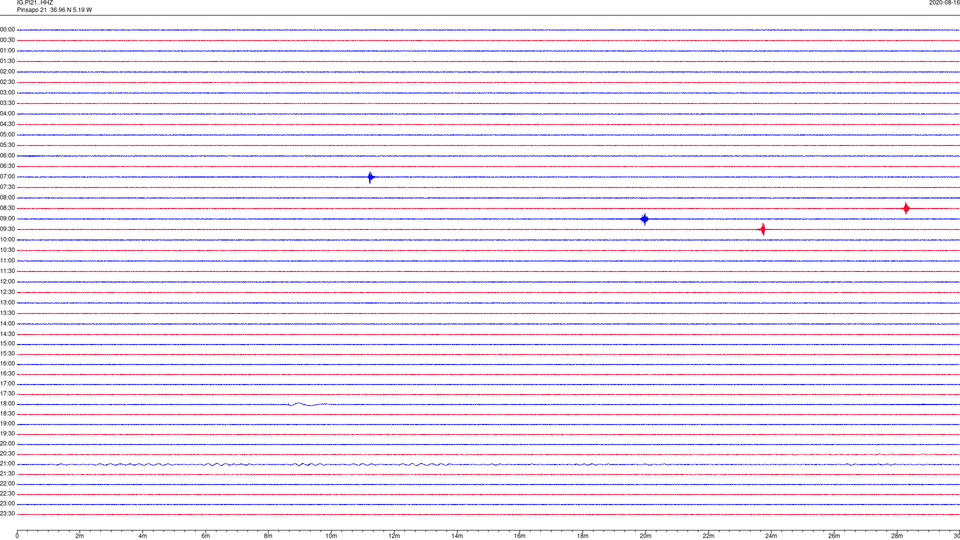Select the '03:00' time label

pos(7,93)
